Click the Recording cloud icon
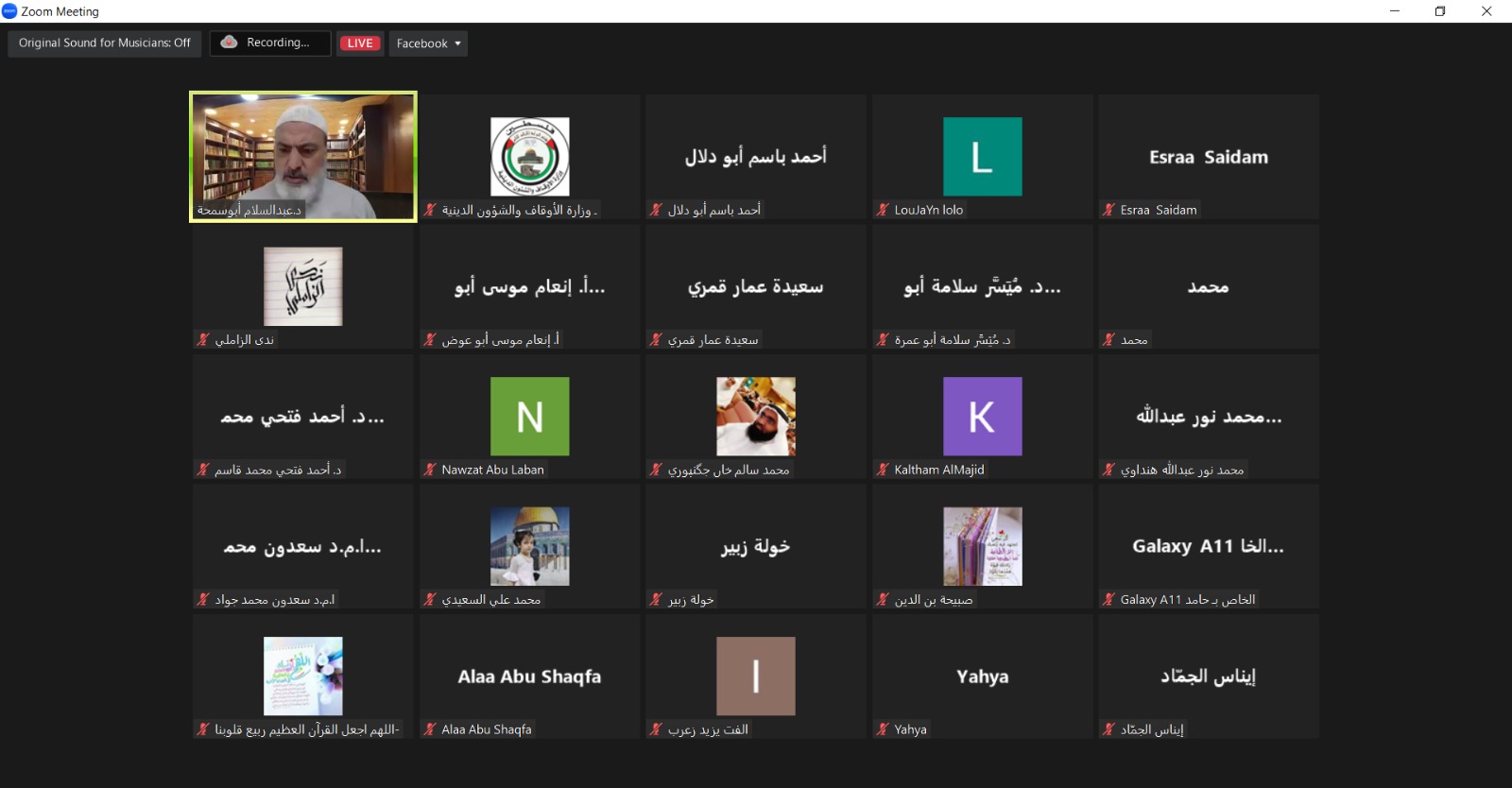 229,43
